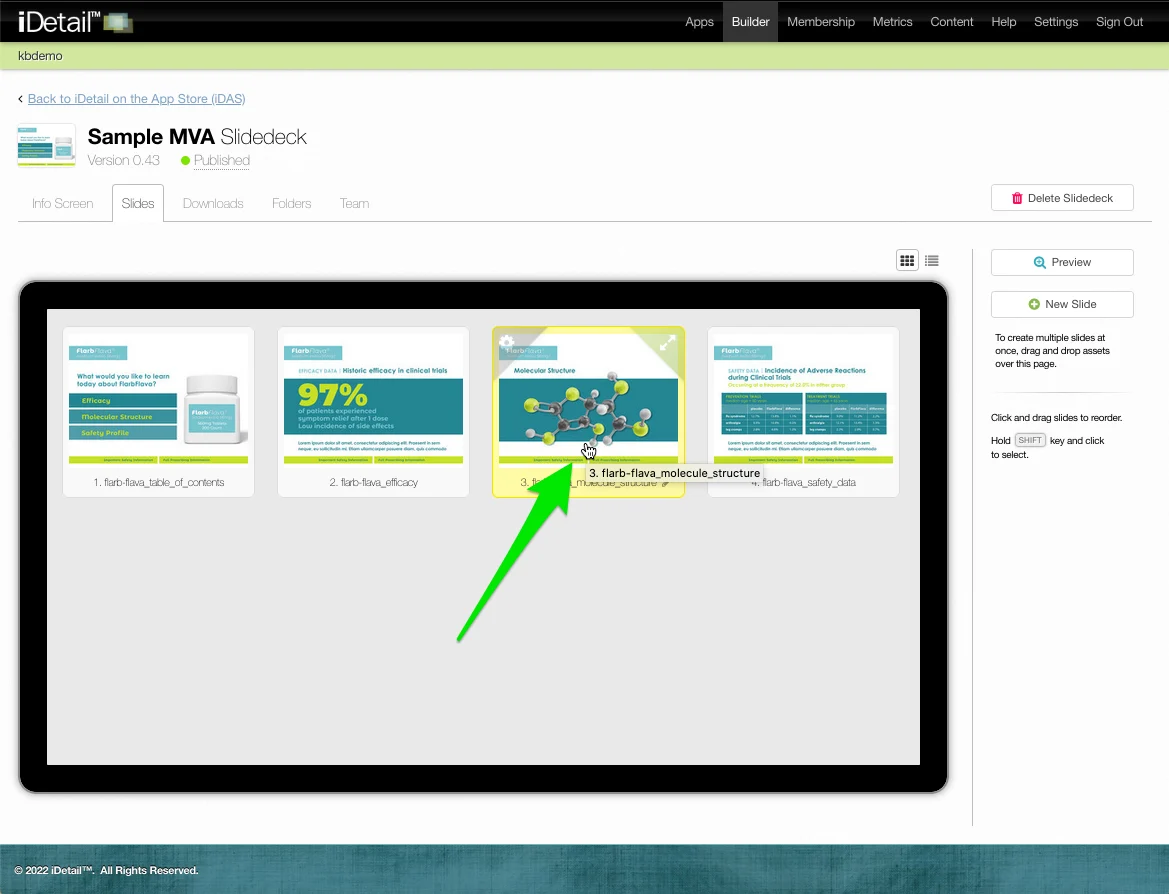Click Version 0.43 text
This screenshot has width=1169, height=894.
(x=124, y=160)
